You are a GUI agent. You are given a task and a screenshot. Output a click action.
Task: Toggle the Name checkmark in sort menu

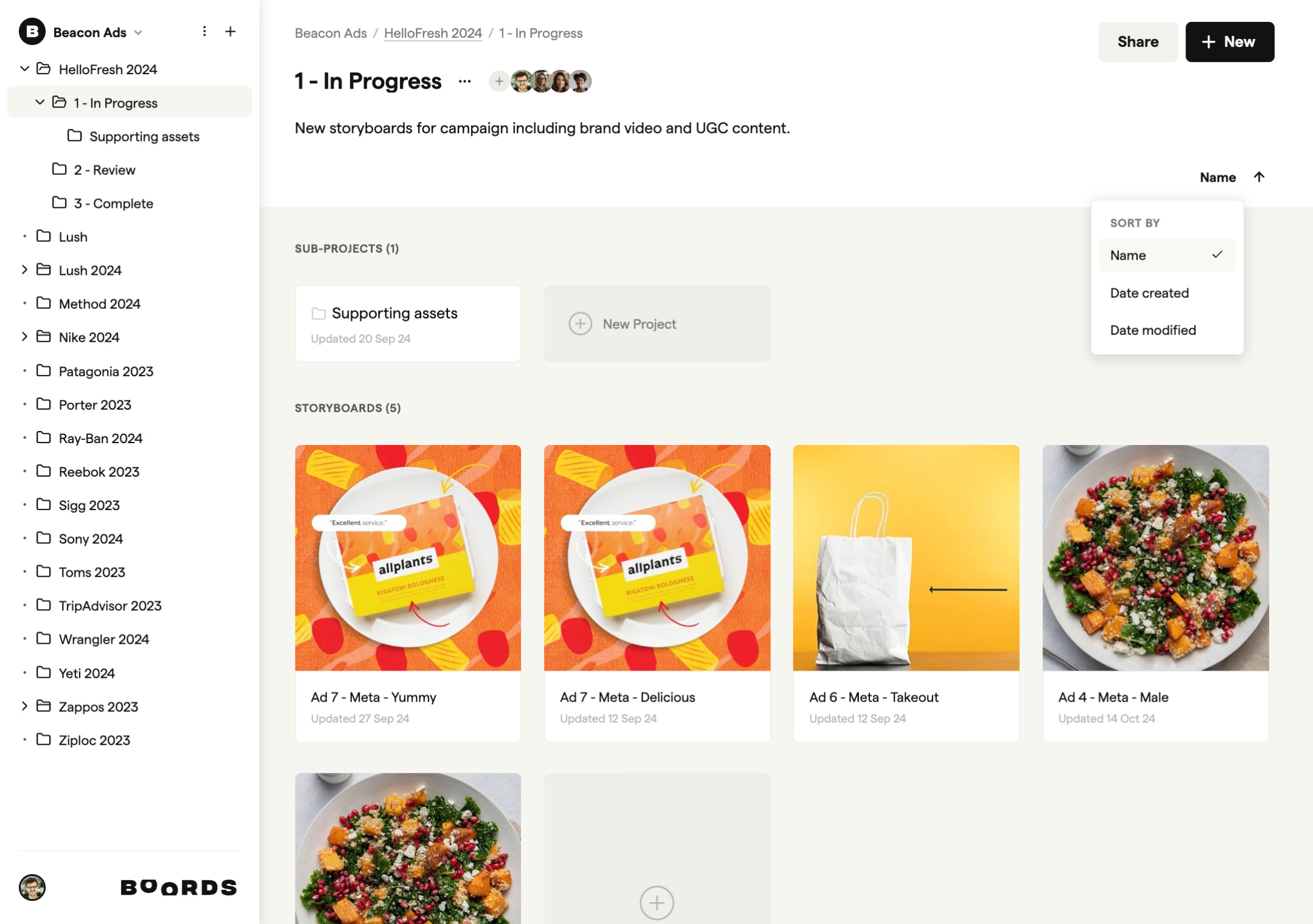[x=1218, y=255]
